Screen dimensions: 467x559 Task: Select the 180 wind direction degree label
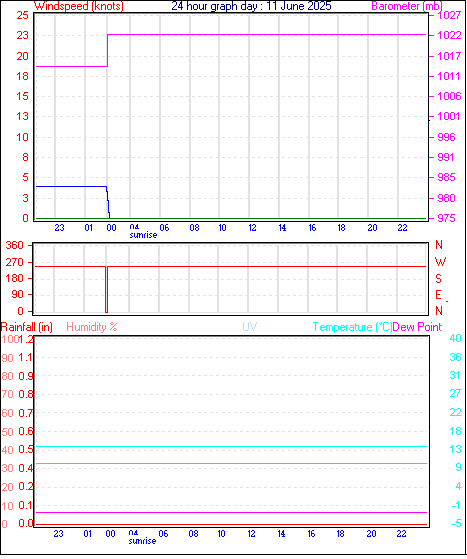click(x=15, y=278)
